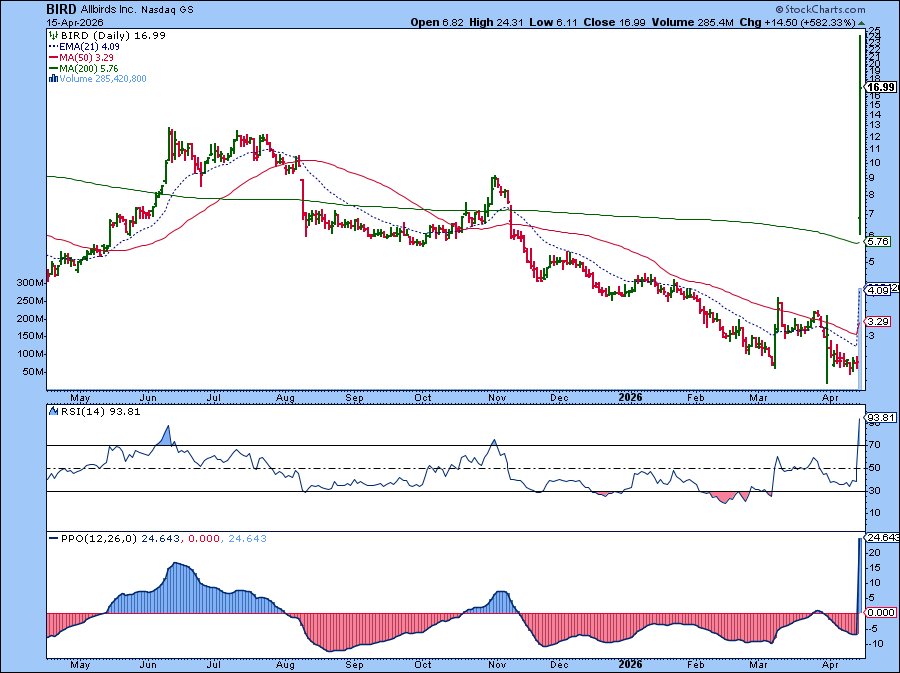This screenshot has width=900, height=673.
Task: Click the Volume histogram icon in the legend
Action: point(53,77)
